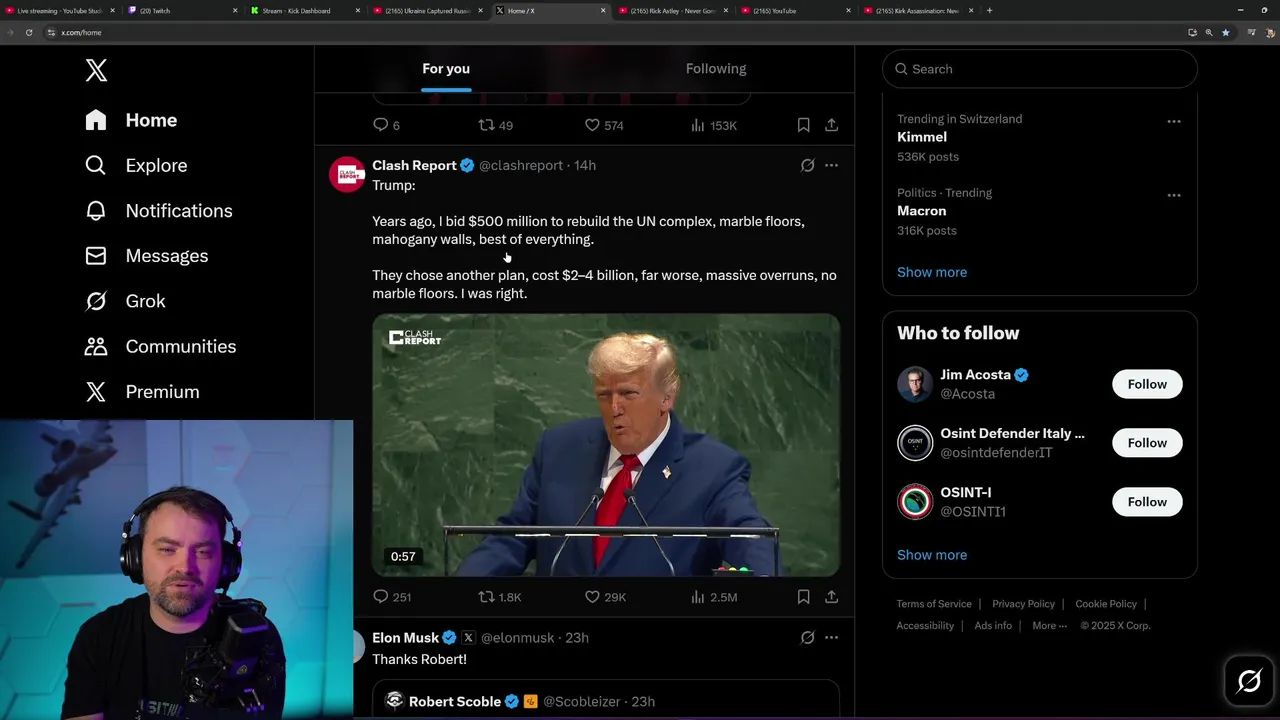Viewport: 1280px width, 720px height.
Task: Open more options for Macron trend
Action: click(x=1174, y=195)
